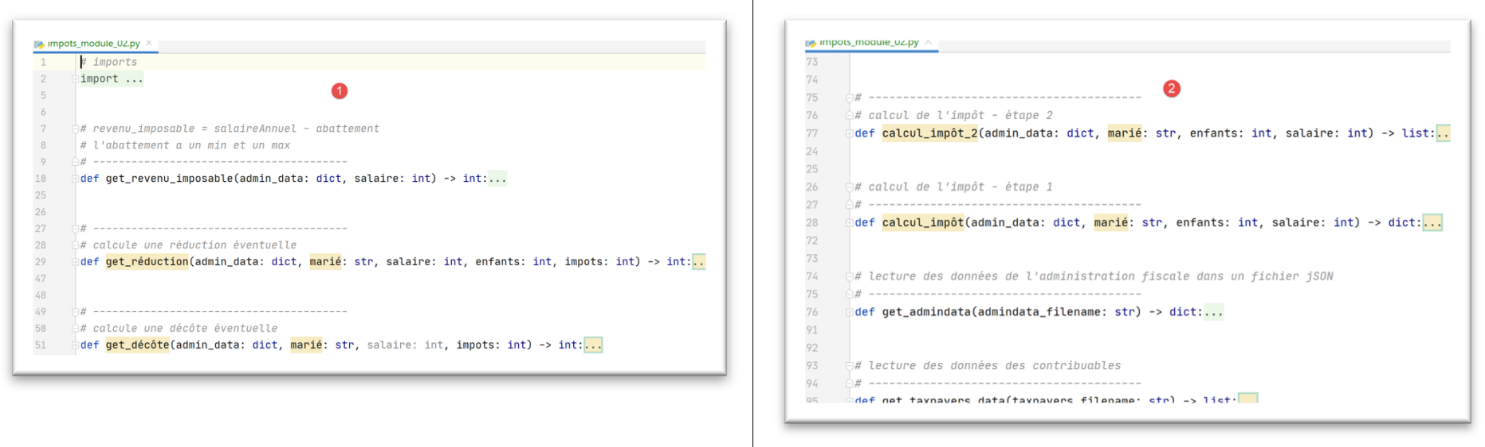This screenshot has width=1485, height=447.
Task: Close the impots_module_02.py tab in right editor
Action: 929,42
